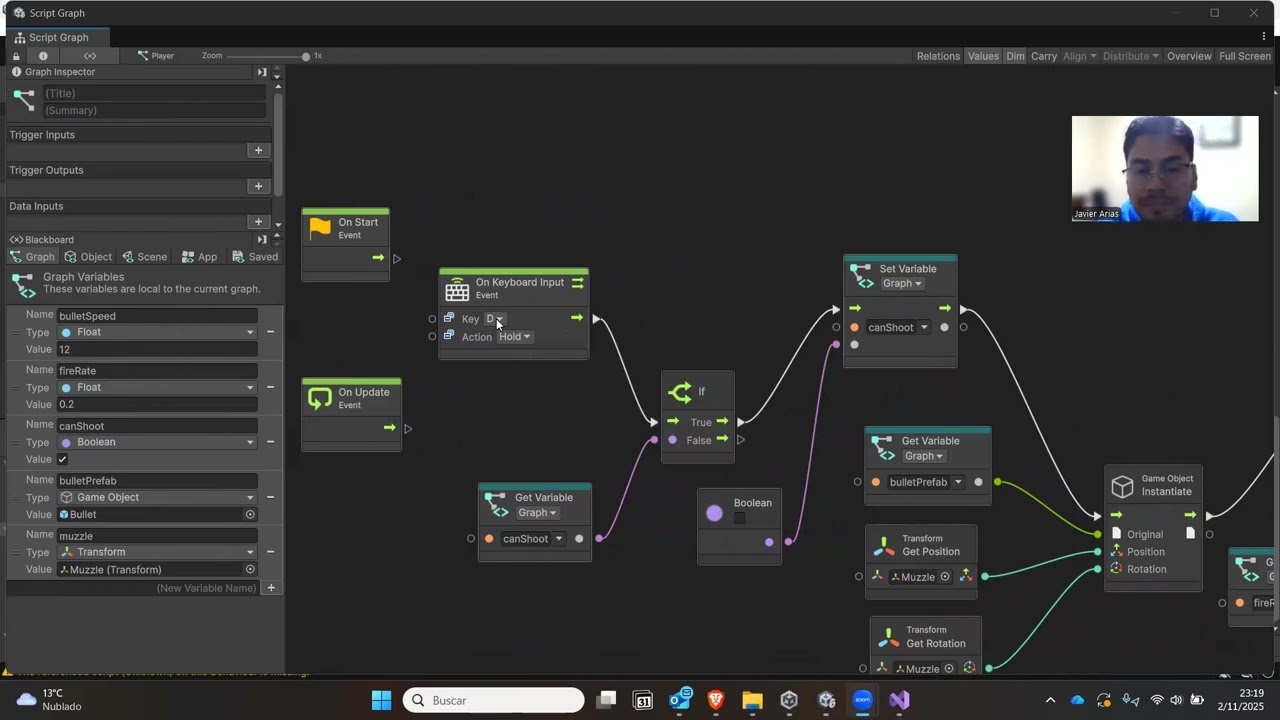Switch to the App variables tab

[198, 257]
